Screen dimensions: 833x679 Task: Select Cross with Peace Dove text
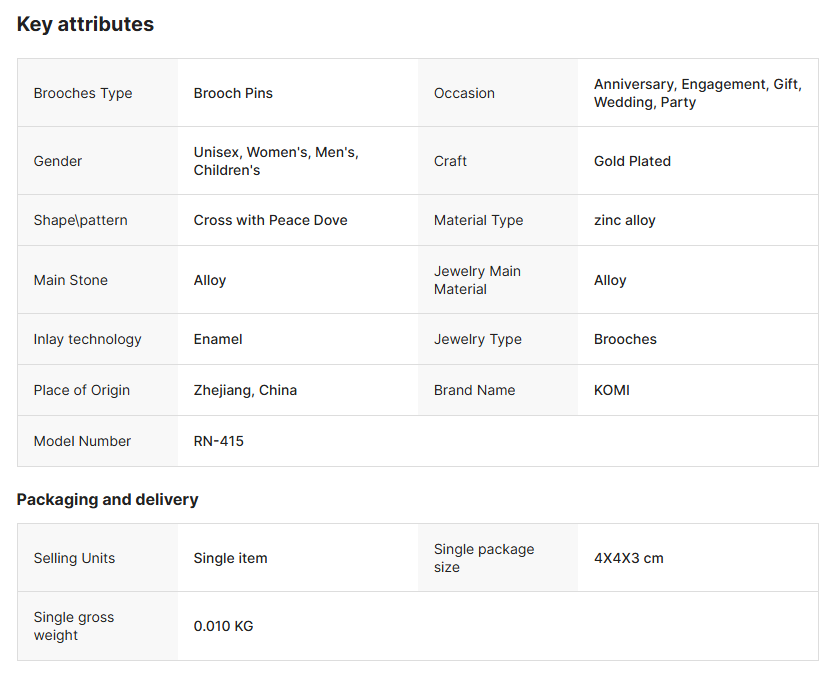(x=270, y=220)
